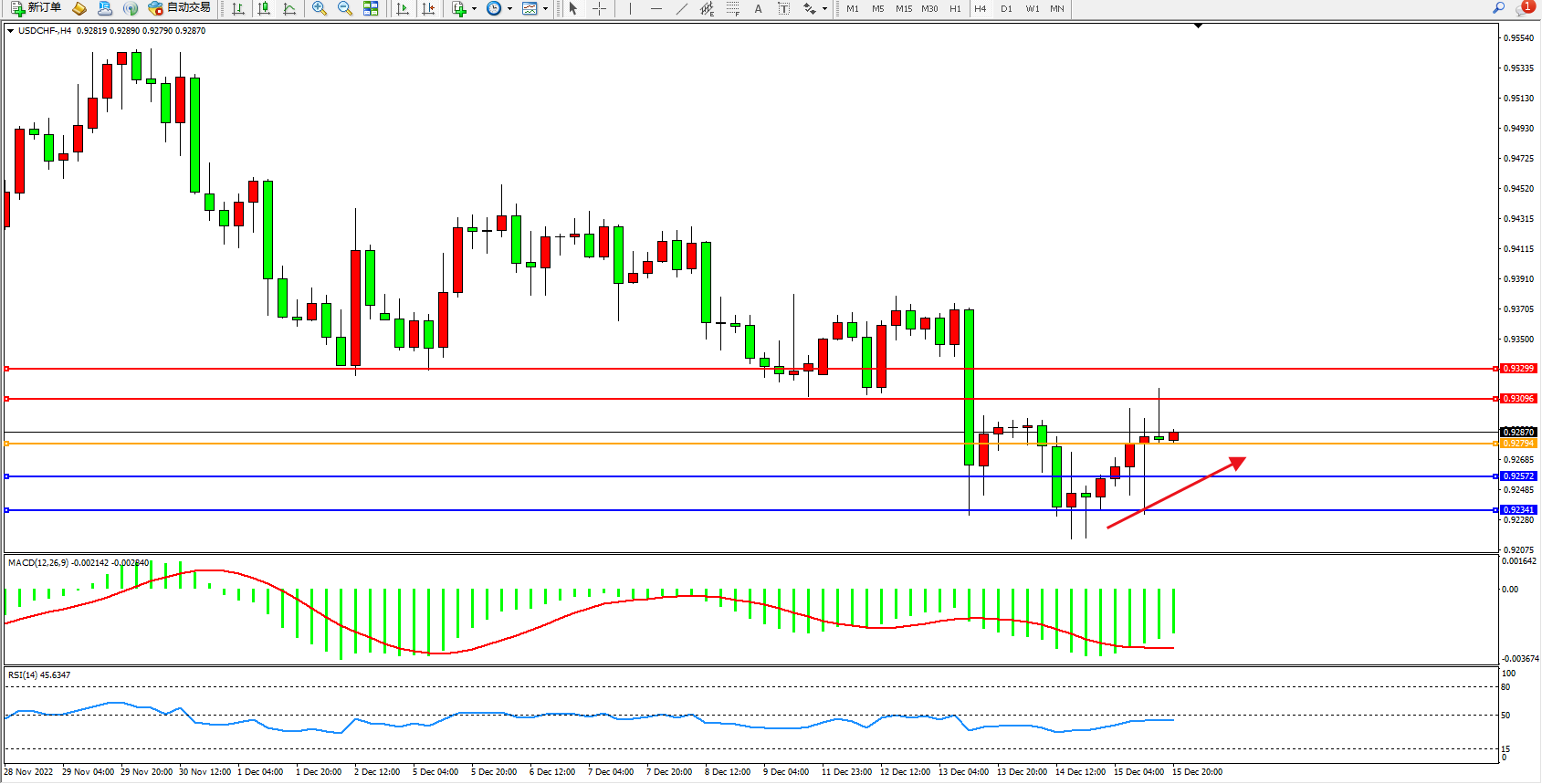The width and height of the screenshot is (1542, 784).
Task: Open the periodicity clock dropdown arrow
Action: [x=509, y=9]
